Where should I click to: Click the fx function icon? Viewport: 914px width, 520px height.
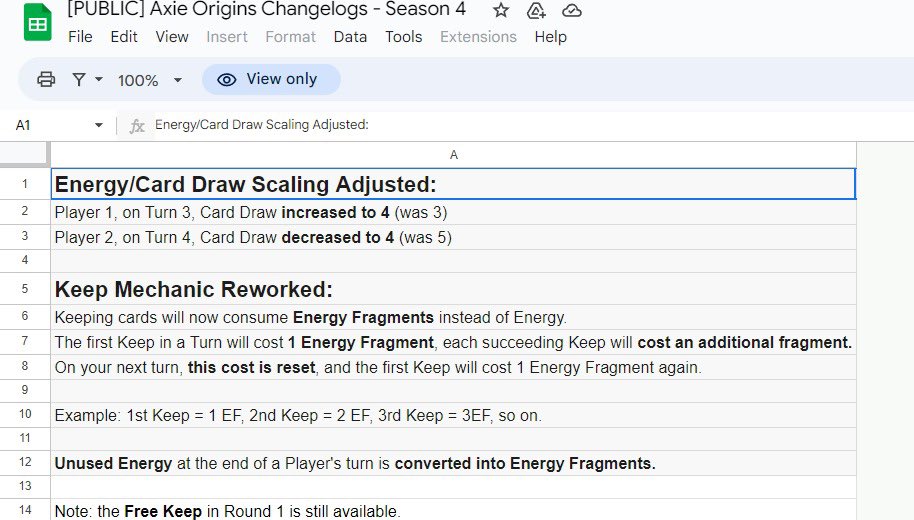click(136, 126)
